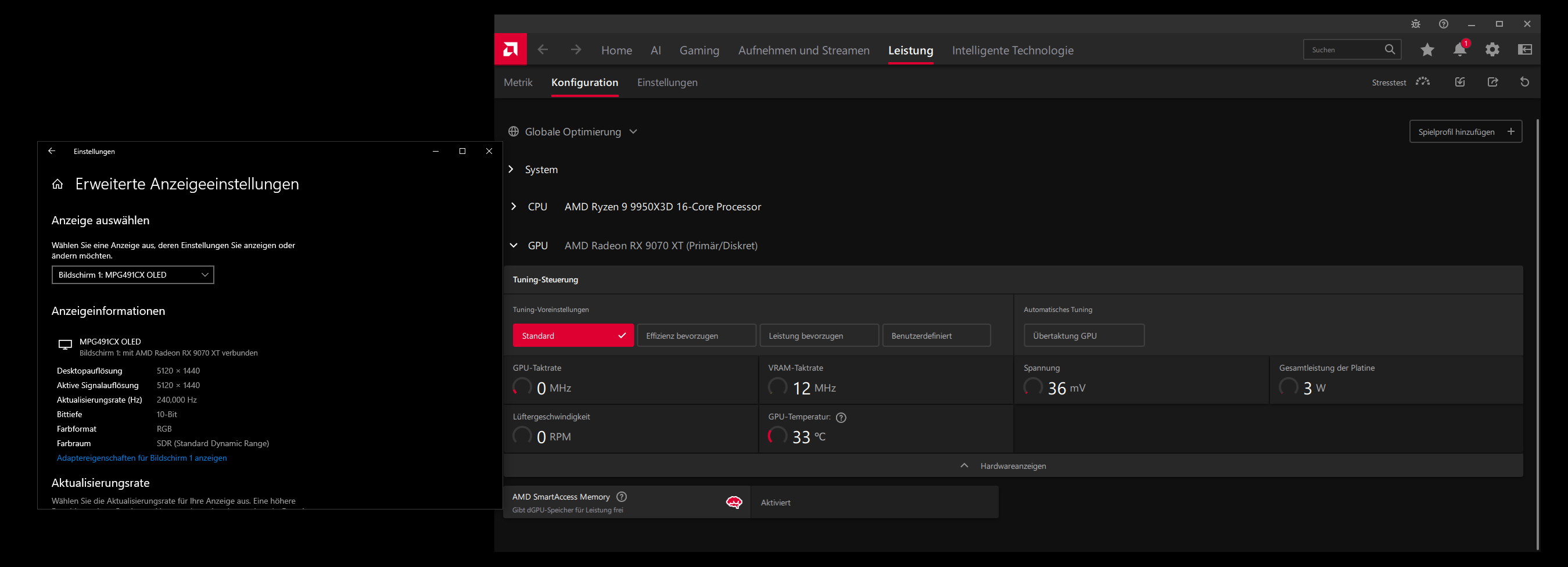This screenshot has width=1568, height=567.
Task: Go back in the Einstellungen window
Action: 52,151
